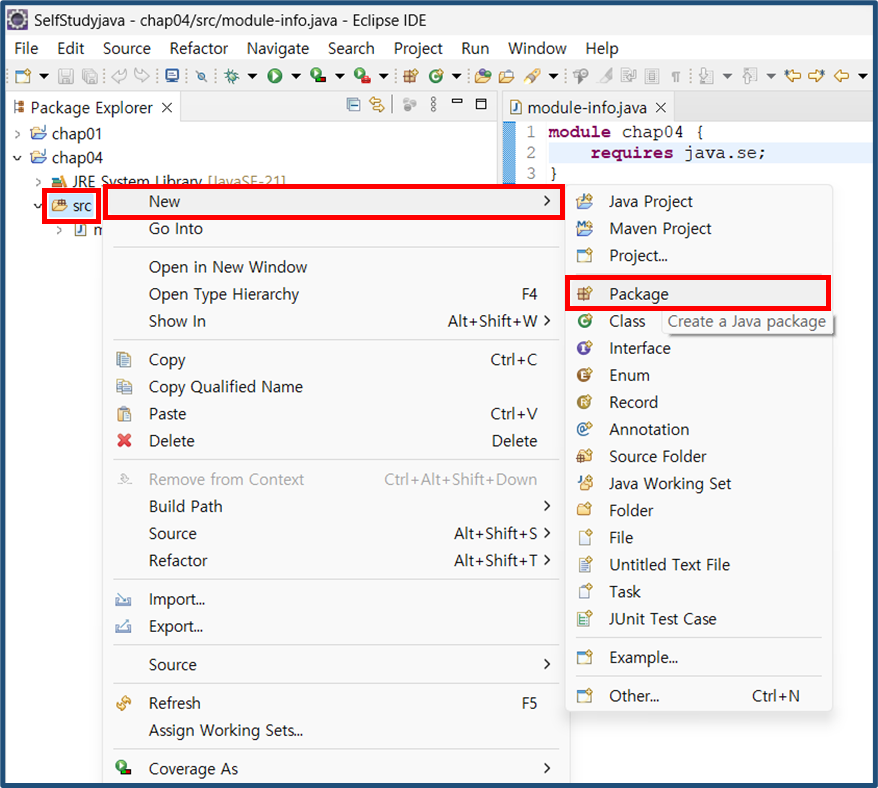Choose Assign Working Sets...
The image size is (878, 788).
tap(334, 730)
